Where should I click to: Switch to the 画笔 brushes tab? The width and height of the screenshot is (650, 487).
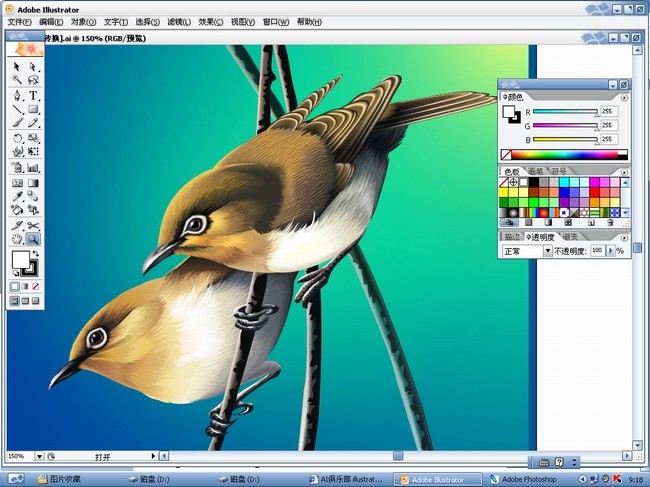click(x=536, y=171)
